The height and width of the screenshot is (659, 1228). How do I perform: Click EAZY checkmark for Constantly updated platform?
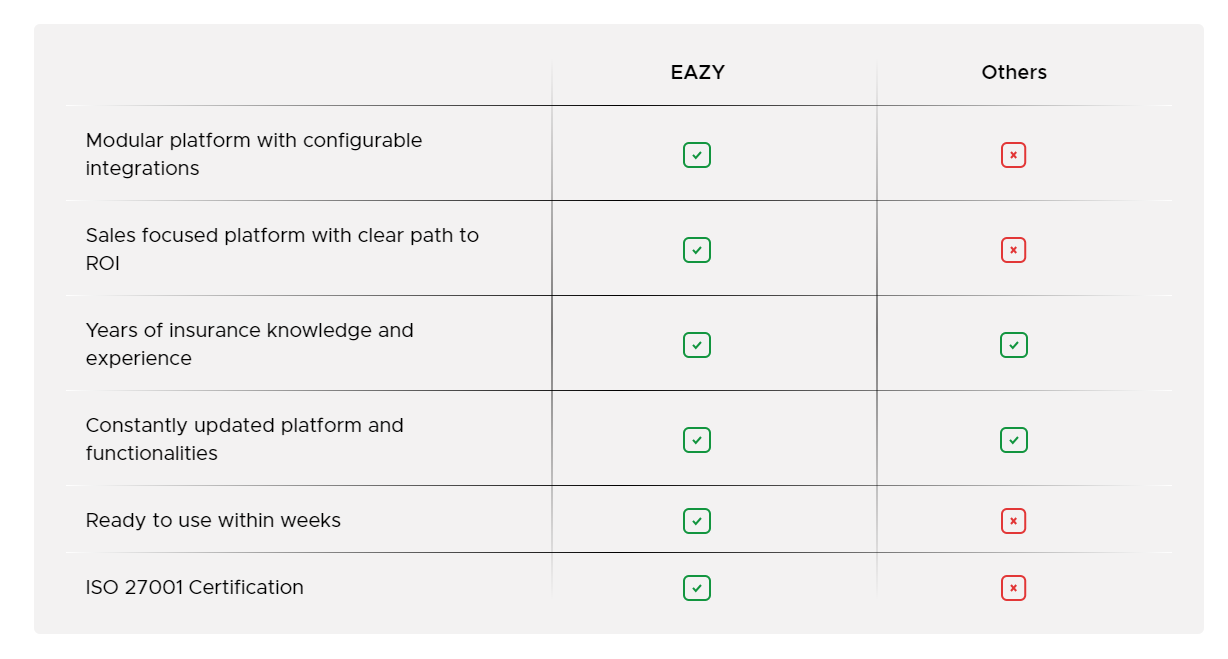pyautogui.click(x=697, y=440)
